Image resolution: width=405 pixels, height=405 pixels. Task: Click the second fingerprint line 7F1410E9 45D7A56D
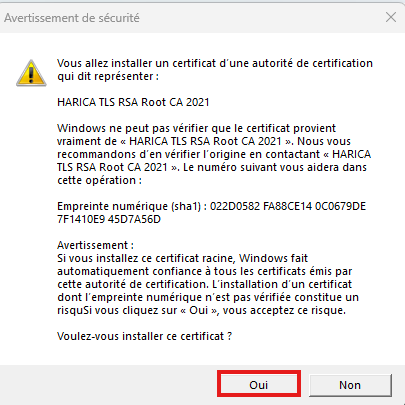pyautogui.click(x=109, y=219)
